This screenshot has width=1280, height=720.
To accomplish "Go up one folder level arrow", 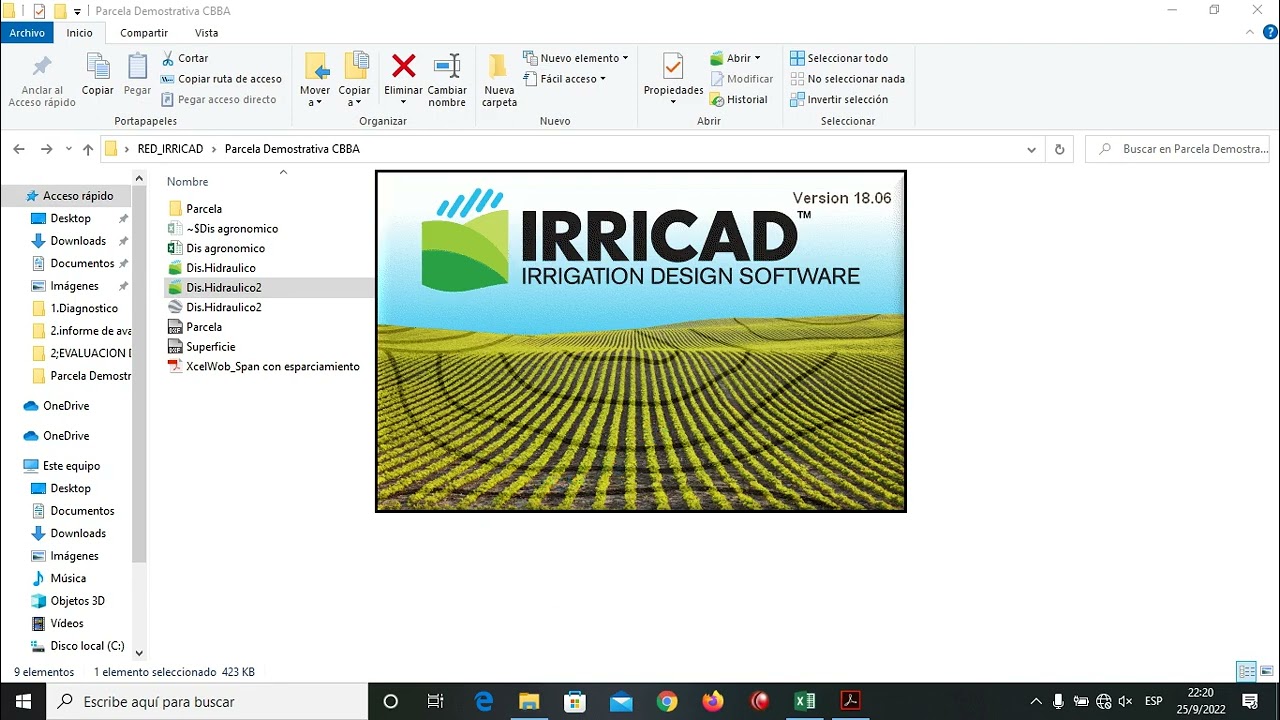I will [88, 149].
